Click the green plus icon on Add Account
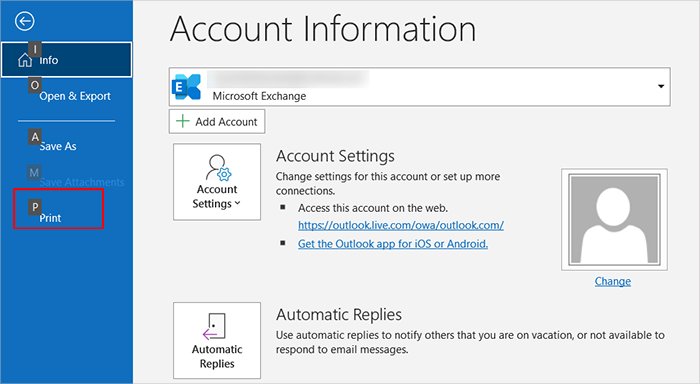This screenshot has width=700, height=384. click(183, 121)
